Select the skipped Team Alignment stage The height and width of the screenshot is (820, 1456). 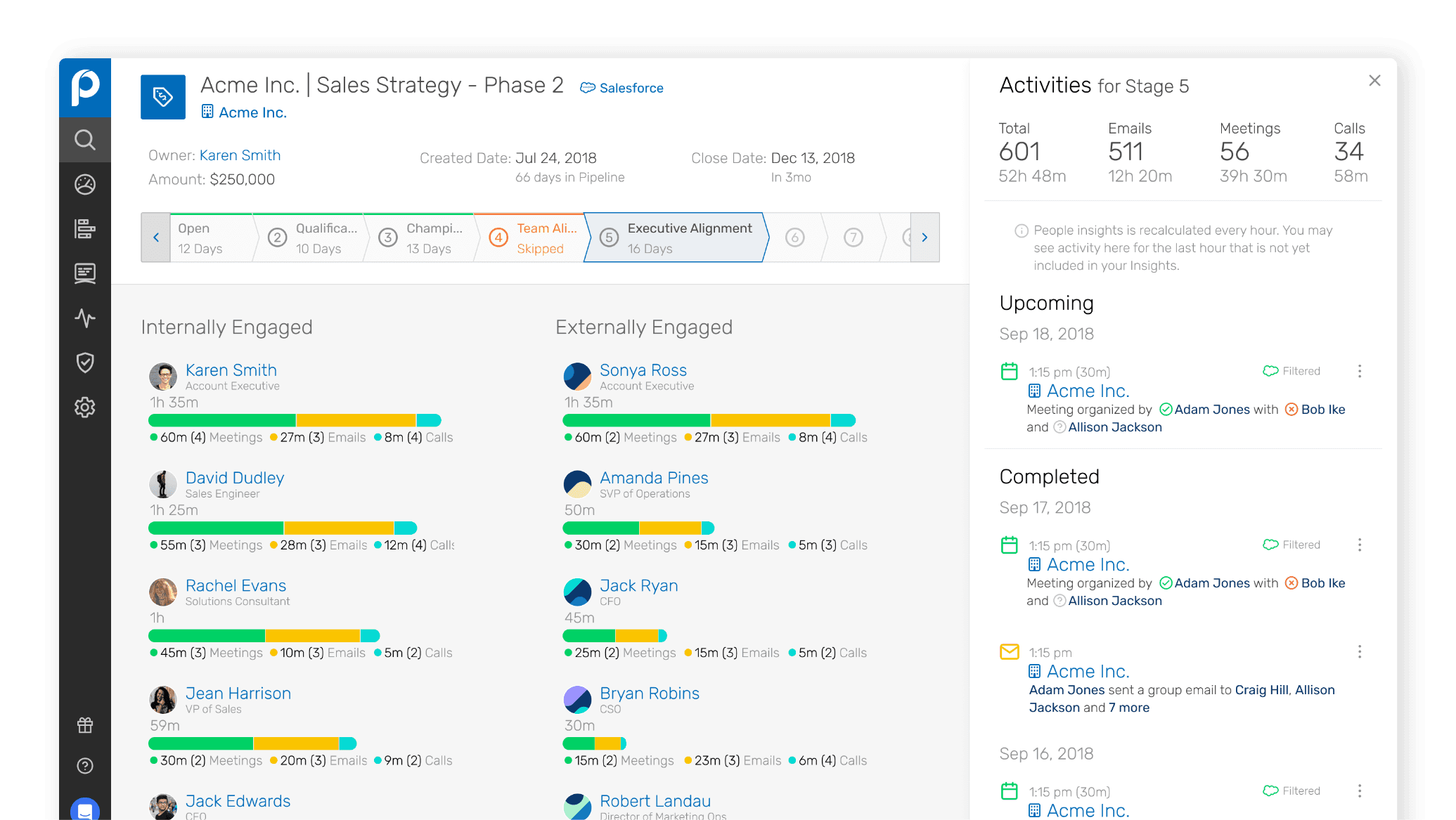[x=531, y=237]
